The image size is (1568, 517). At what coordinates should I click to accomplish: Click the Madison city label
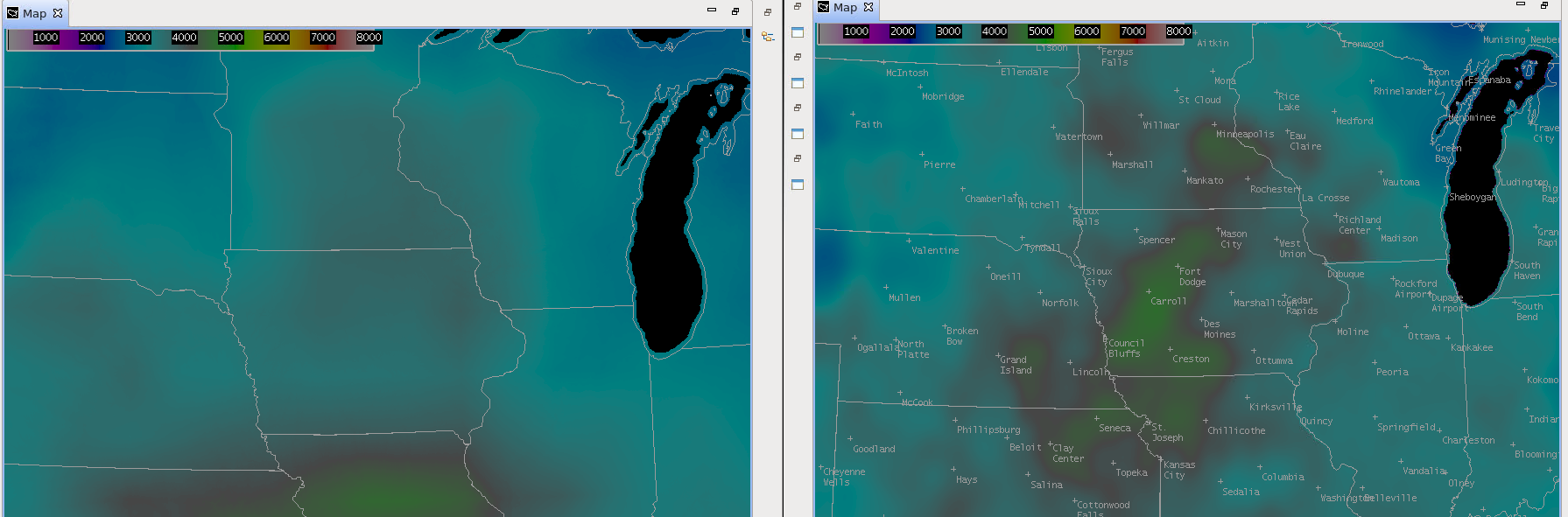[1399, 239]
